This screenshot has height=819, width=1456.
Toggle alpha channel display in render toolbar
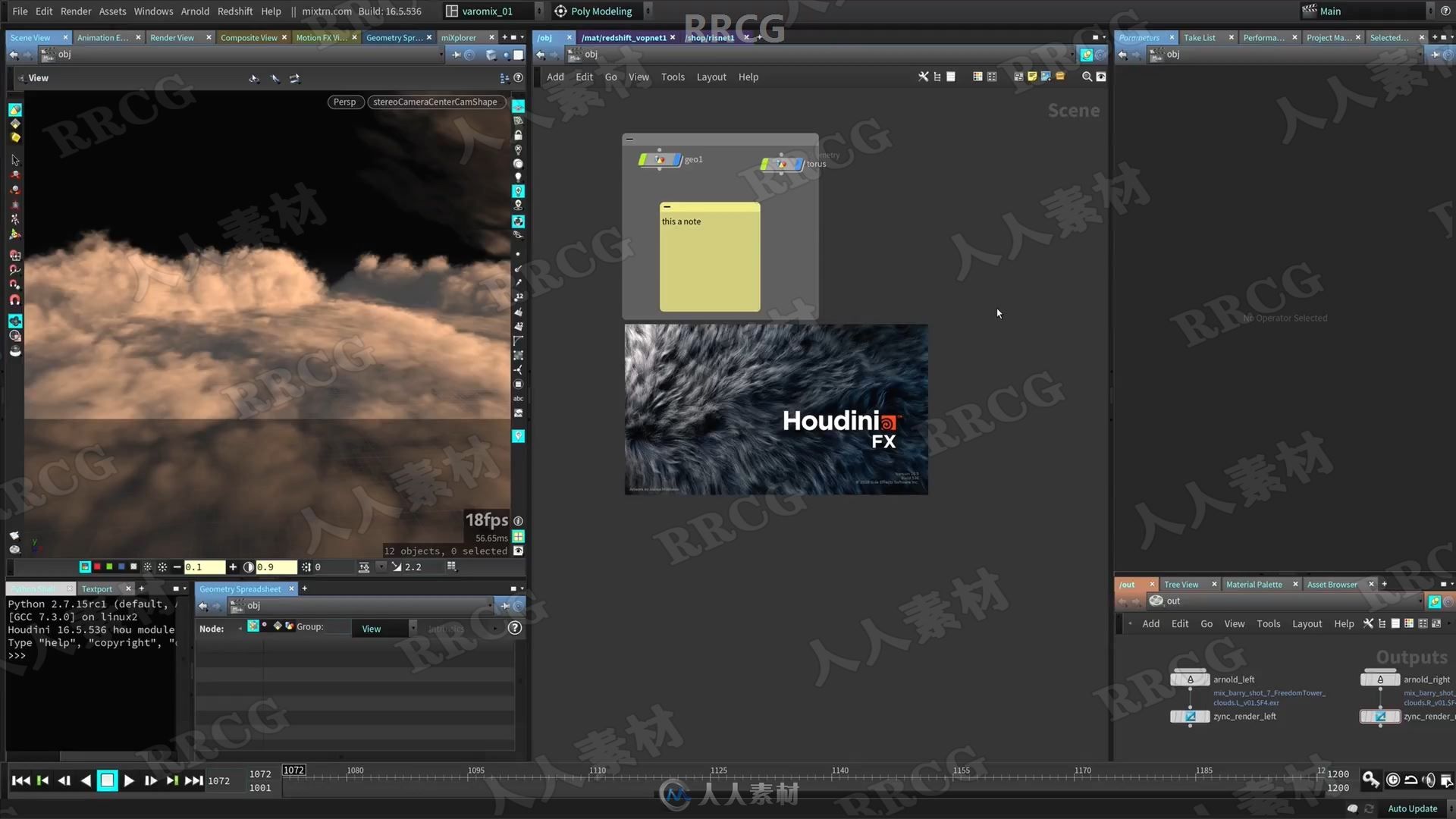(x=133, y=566)
